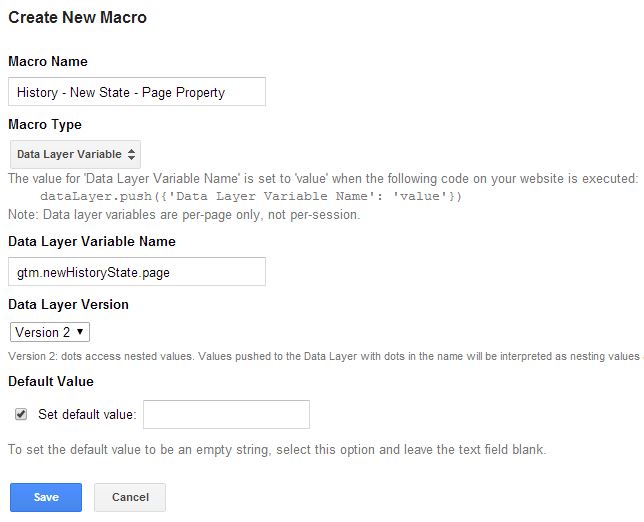Click the 'Set default value:' label text

pos(87,414)
